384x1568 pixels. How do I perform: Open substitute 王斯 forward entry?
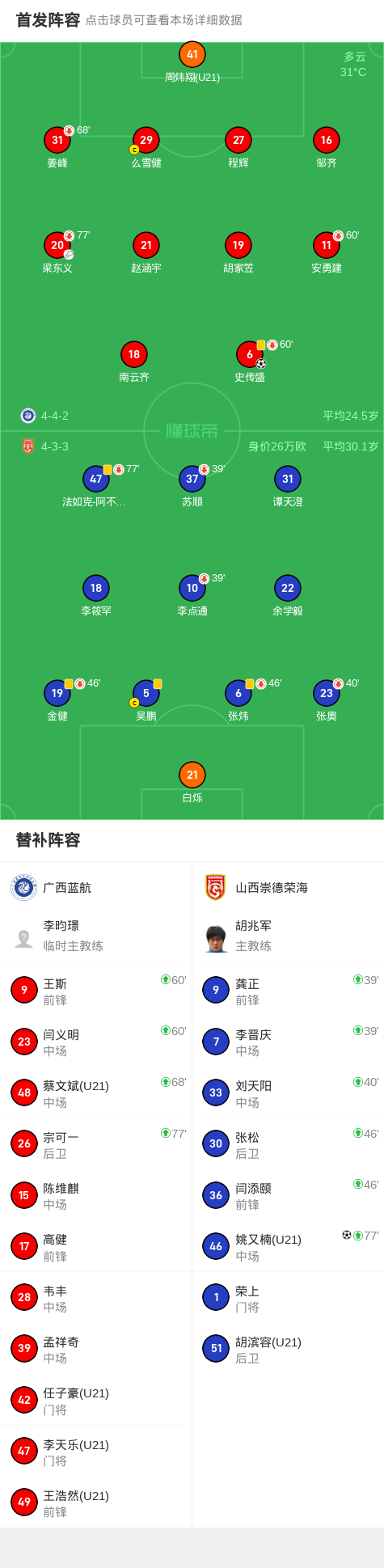95,991
